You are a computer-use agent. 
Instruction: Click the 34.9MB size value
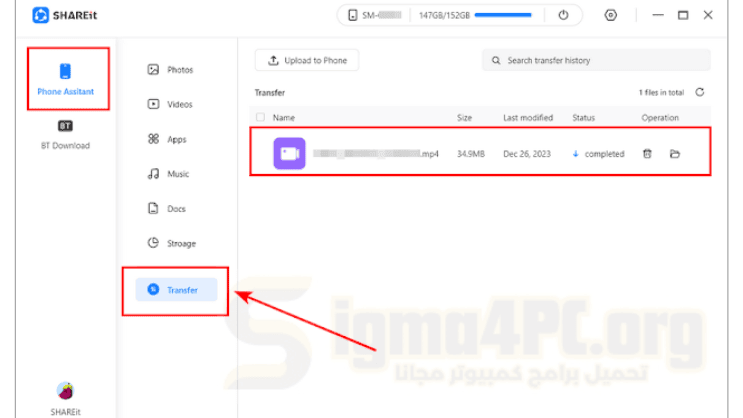[471, 154]
